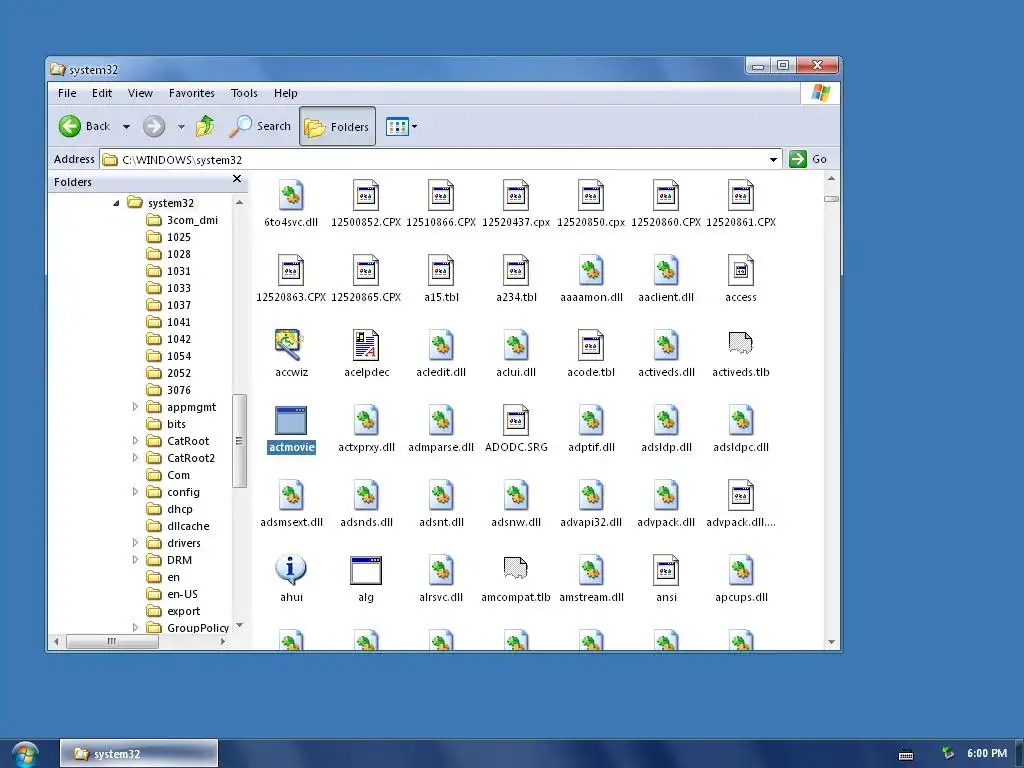This screenshot has width=1024, height=768.
Task: Open the File menu
Action: [x=67, y=93]
